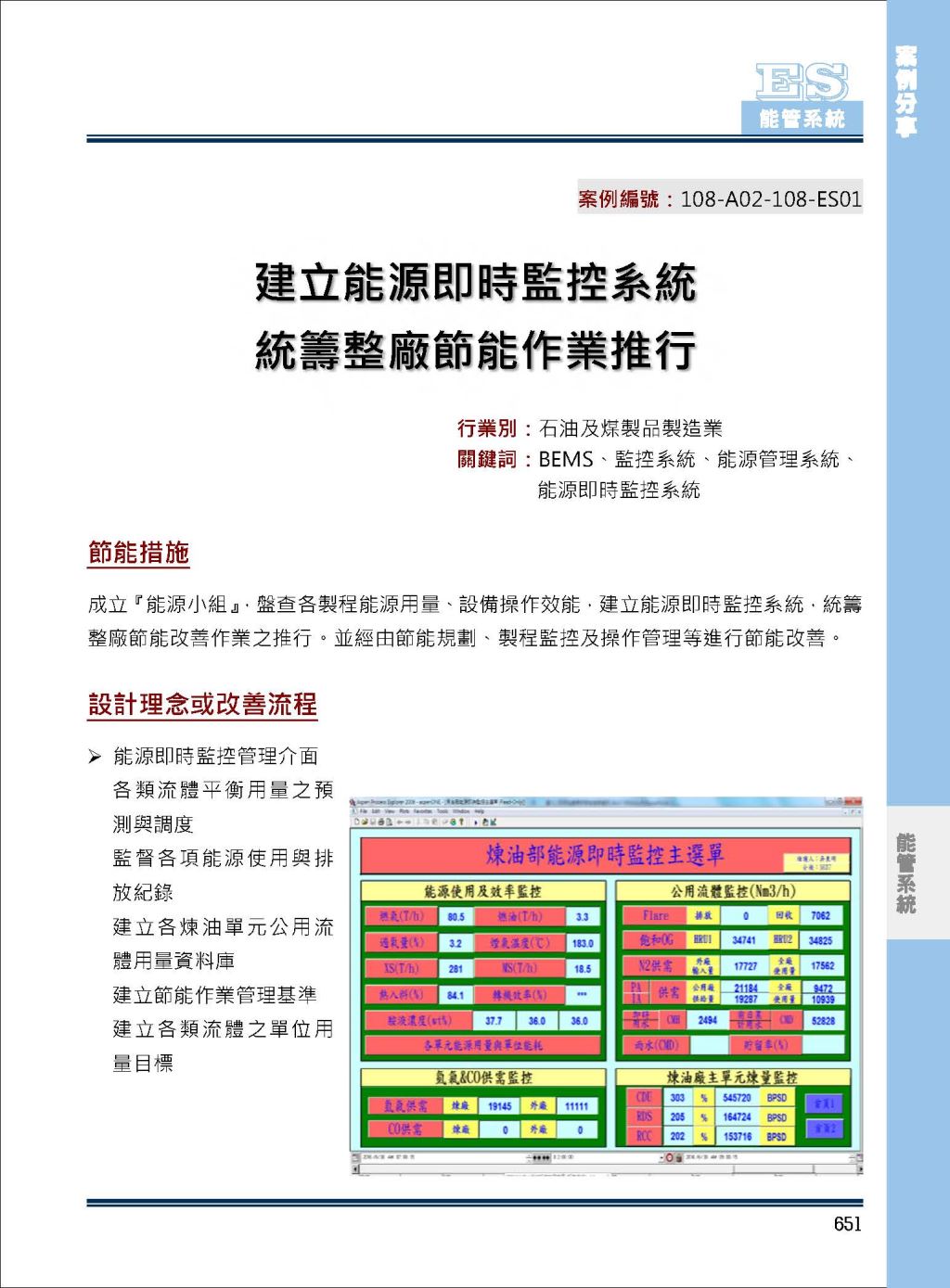Click the 胺液濃度(wt%) red button
Image resolution: width=950 pixels, height=1288 pixels.
pos(419,1020)
